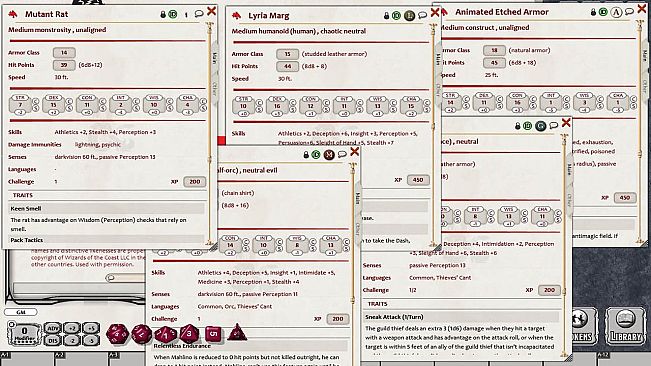Image resolution: width=651 pixels, height=366 pixels.
Task: Open the chat bubble on Animated Etched Armor sheet
Action: 629,12
